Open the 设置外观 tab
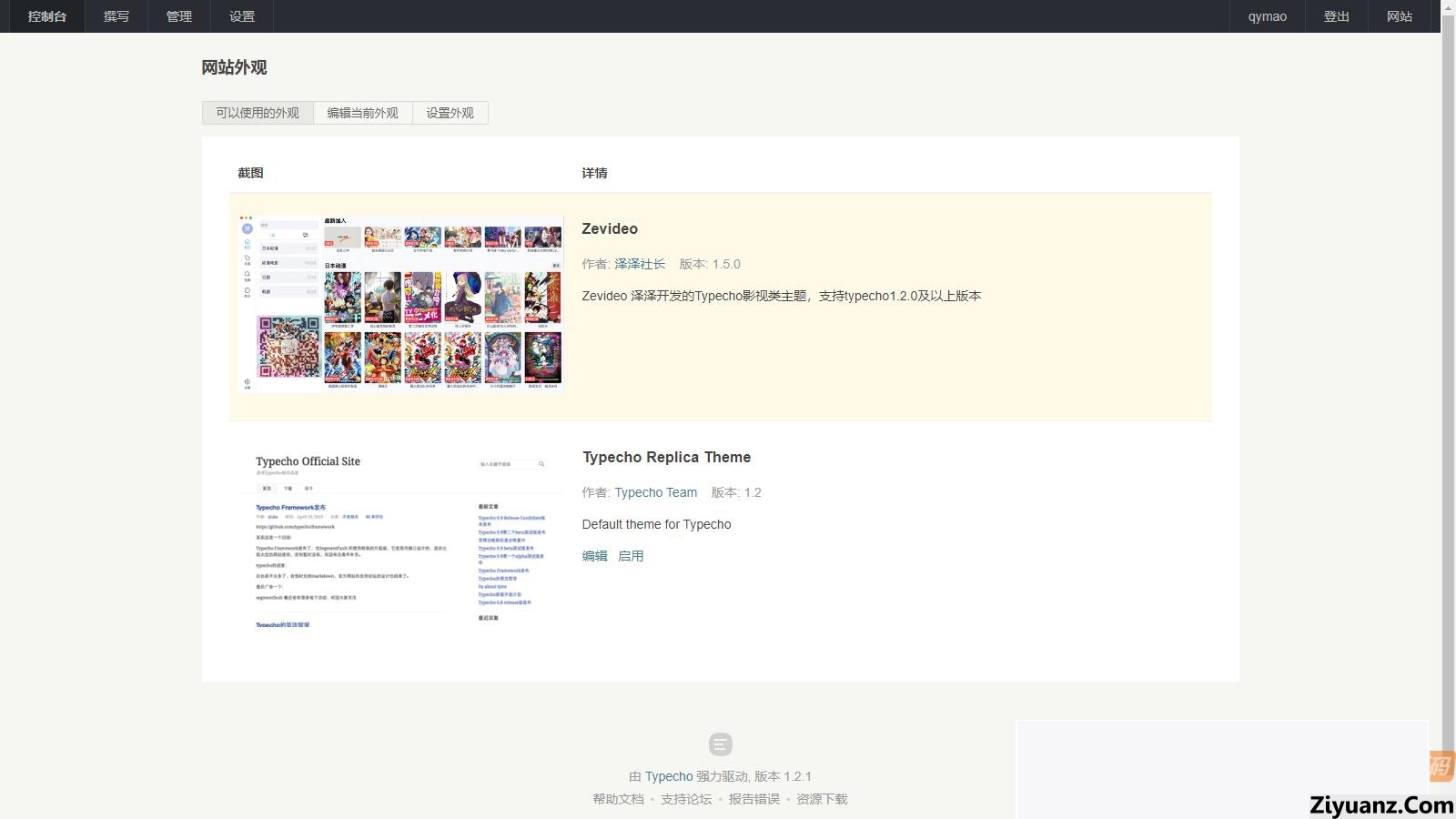This screenshot has height=819, width=1456. [x=450, y=113]
